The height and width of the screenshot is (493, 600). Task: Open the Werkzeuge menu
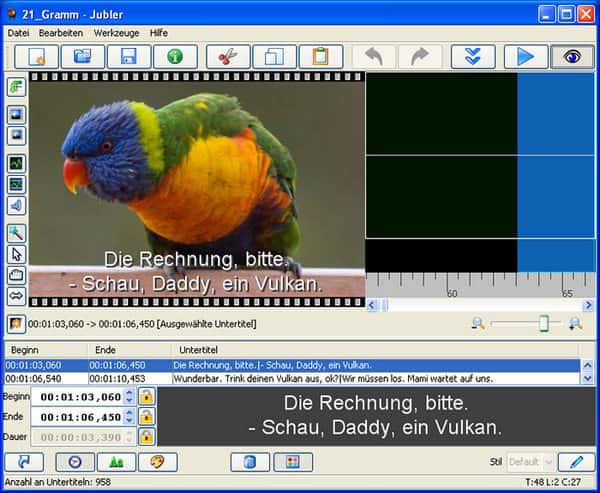pos(116,33)
